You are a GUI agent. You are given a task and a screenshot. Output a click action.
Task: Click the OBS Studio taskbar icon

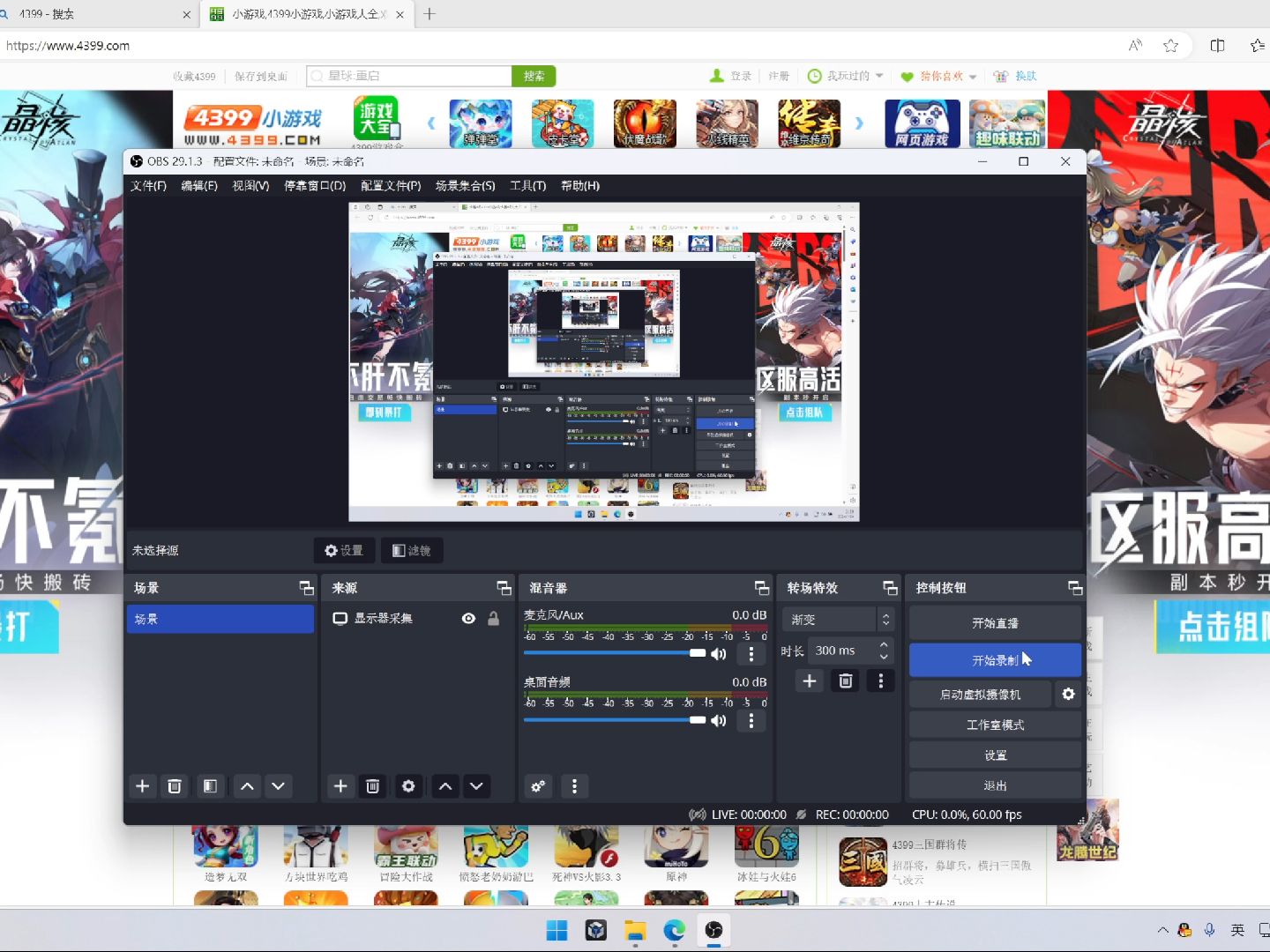pos(713,930)
